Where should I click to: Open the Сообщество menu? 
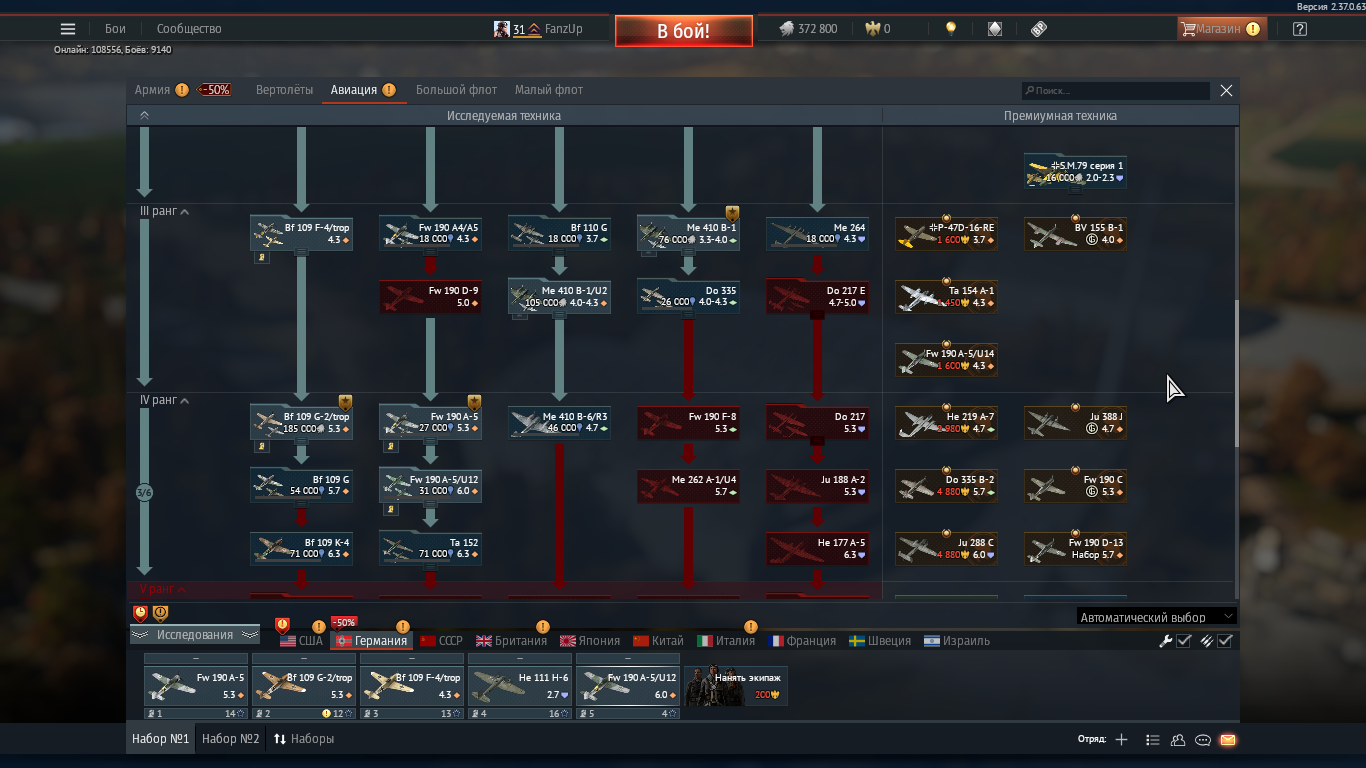click(189, 29)
